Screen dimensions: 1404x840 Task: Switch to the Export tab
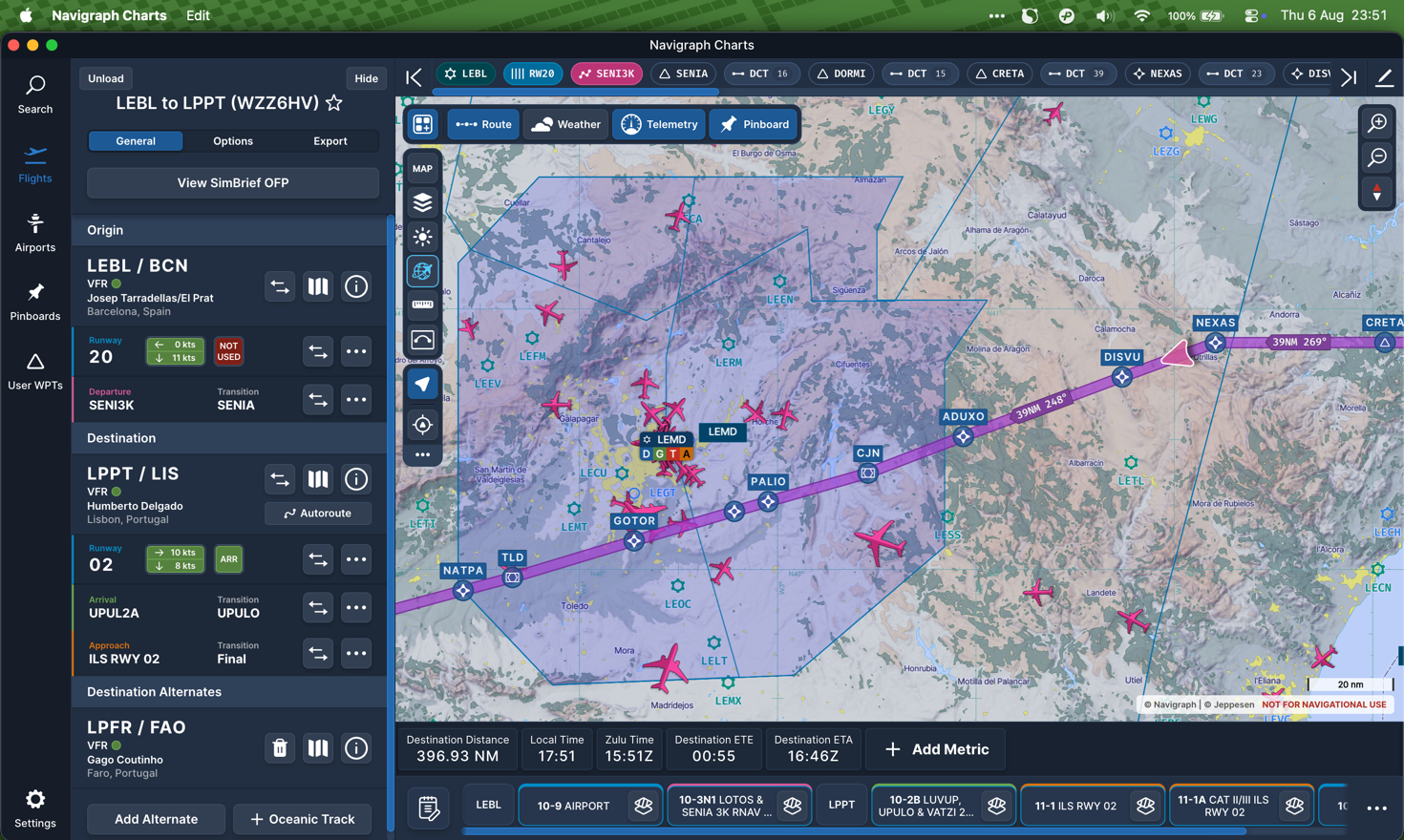[330, 141]
